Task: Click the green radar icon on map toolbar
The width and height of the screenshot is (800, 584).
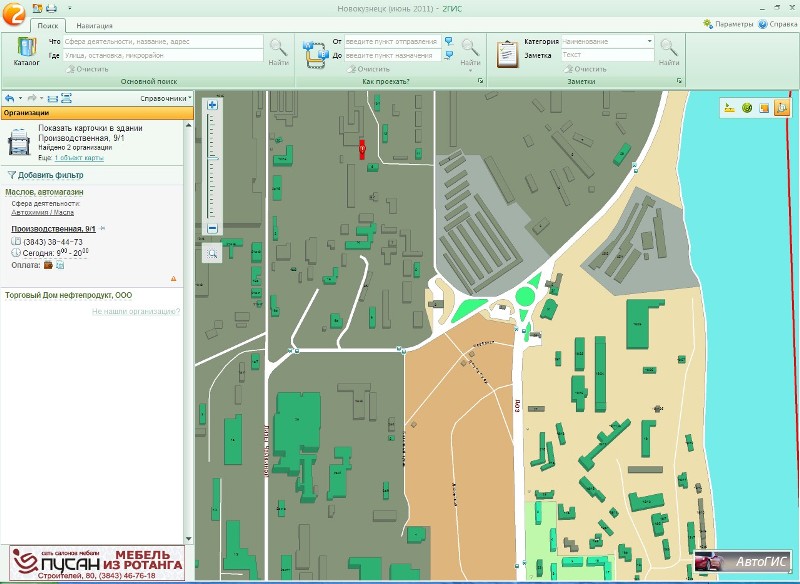Action: (747, 108)
